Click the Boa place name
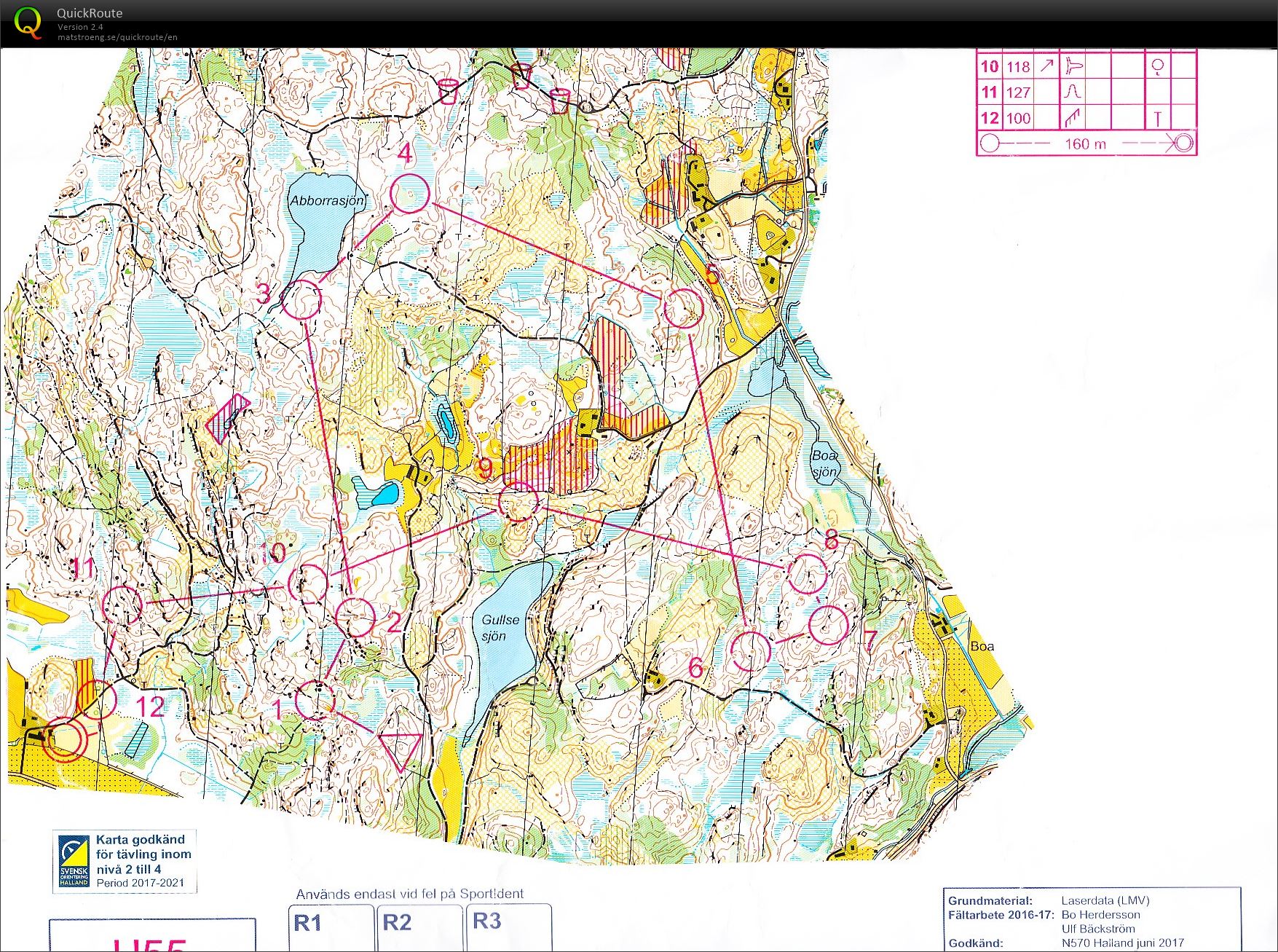1278x952 pixels. point(982,646)
